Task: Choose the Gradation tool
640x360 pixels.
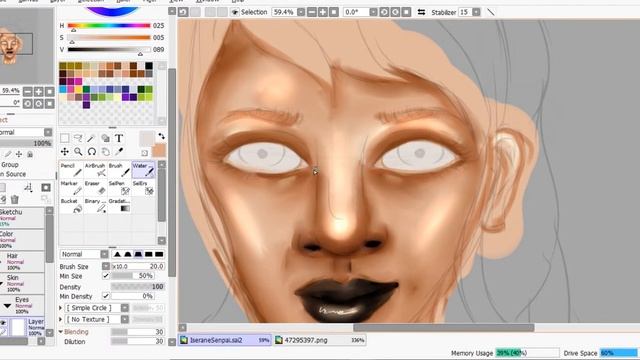Action: tap(120, 205)
